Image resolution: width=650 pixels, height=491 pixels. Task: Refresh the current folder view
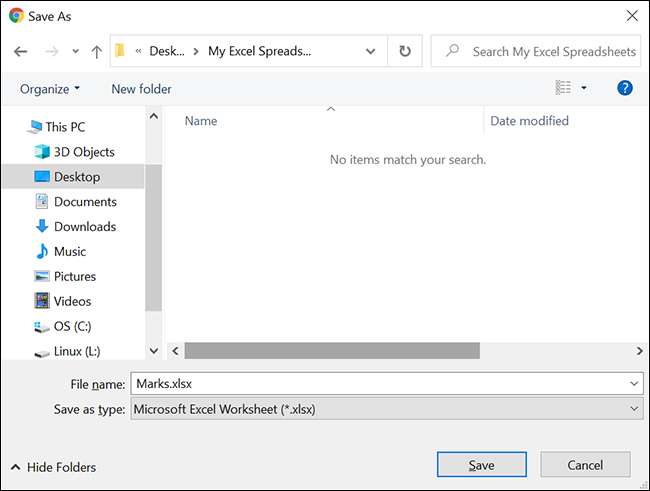point(404,51)
